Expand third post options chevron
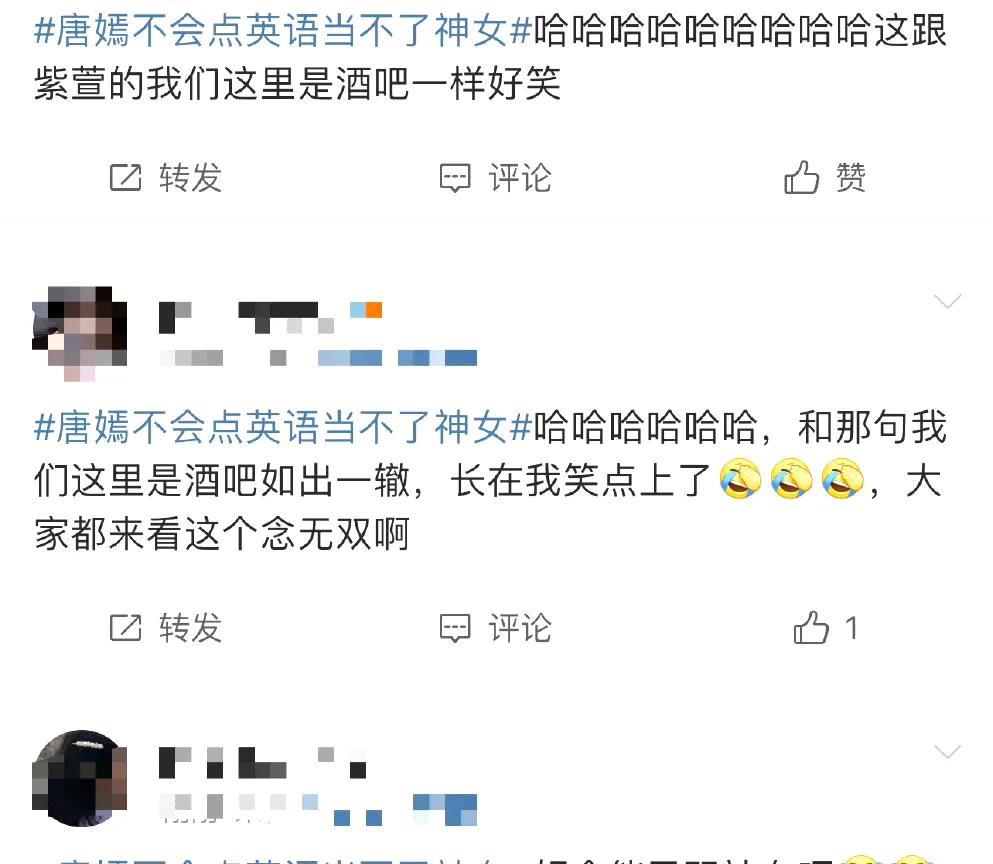Screen dimensions: 993x864 947,752
